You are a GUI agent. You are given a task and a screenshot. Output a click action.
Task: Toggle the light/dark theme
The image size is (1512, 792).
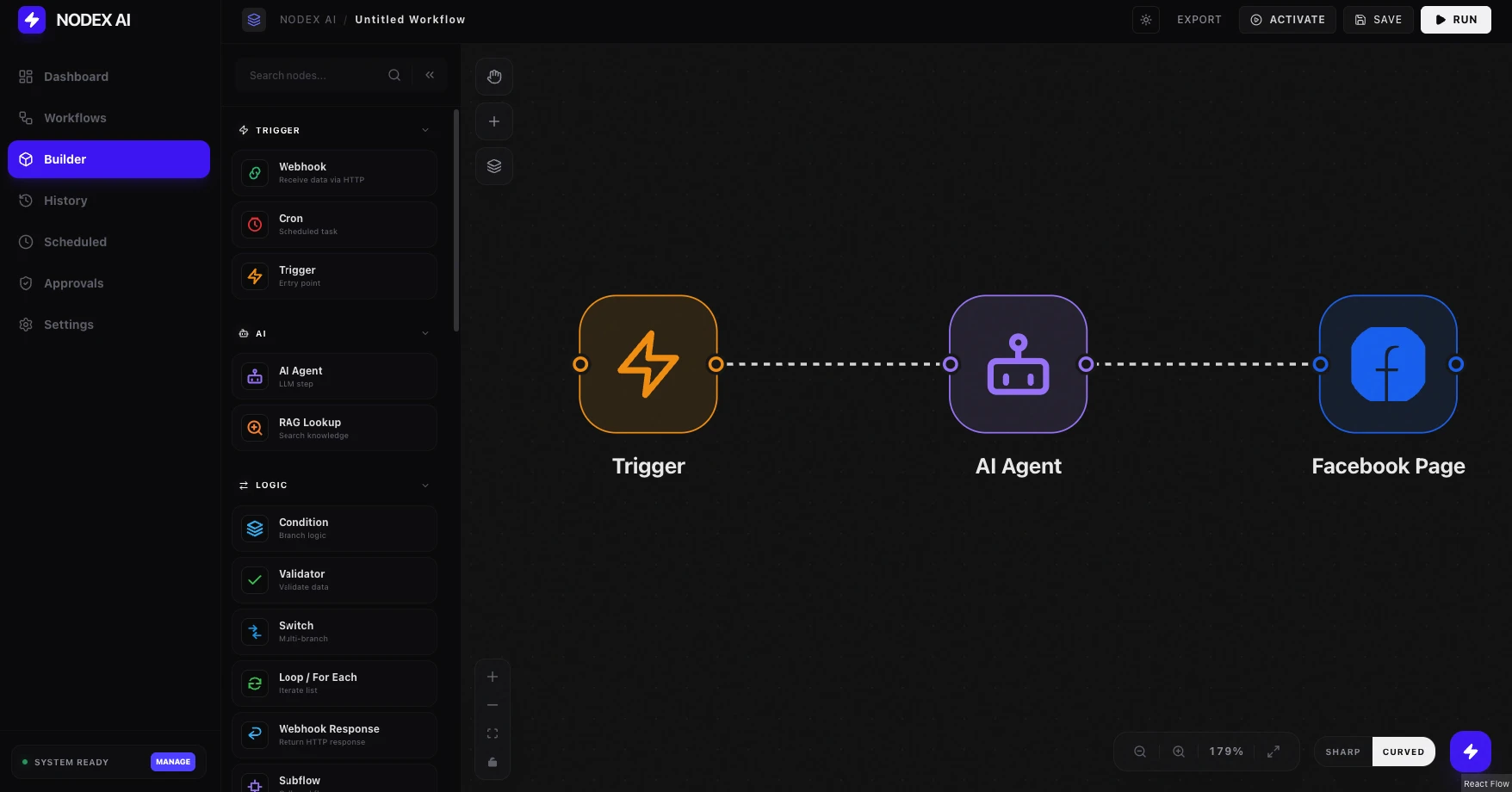[1146, 20]
